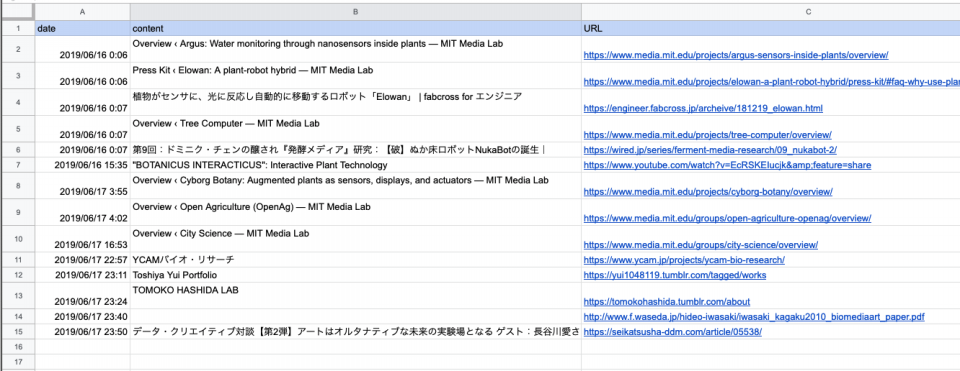Select the 'BOTANICUS INTERACTICUS' content cell

[355, 165]
